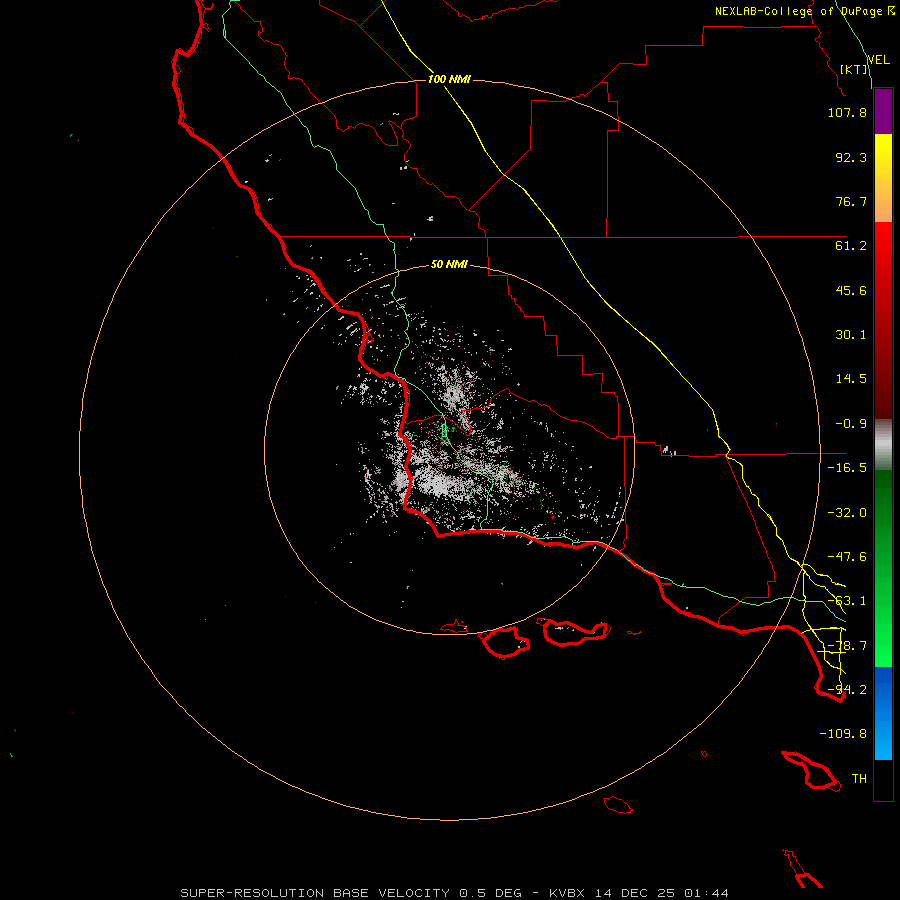
Task: Click the Super-Resolution Base Velocity caption
Action: click(455, 893)
